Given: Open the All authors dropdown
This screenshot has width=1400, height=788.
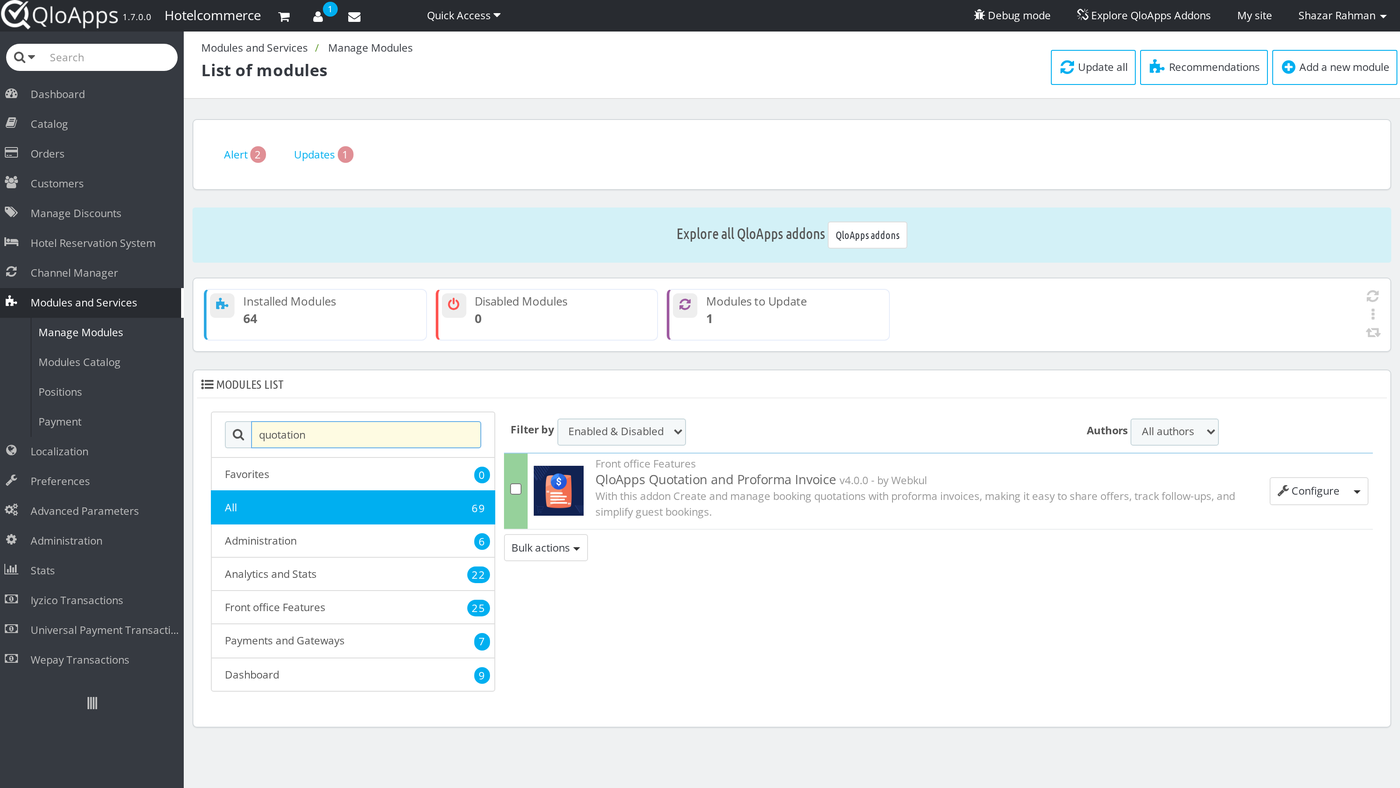Looking at the screenshot, I should pyautogui.click(x=1174, y=431).
